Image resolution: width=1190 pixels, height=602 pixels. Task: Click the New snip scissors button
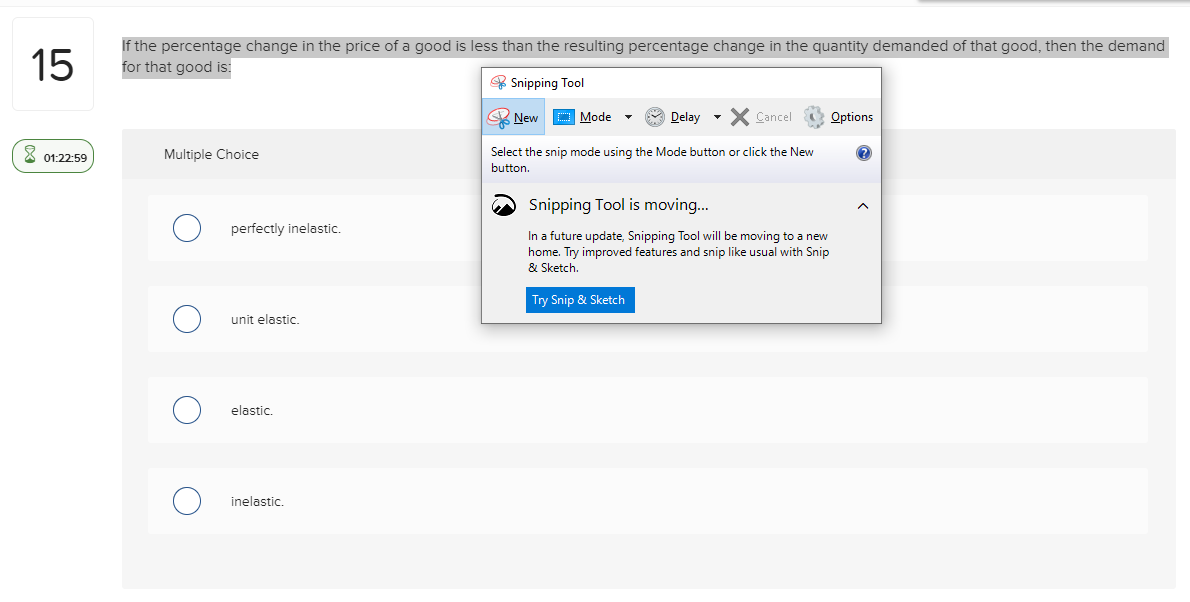pos(513,117)
